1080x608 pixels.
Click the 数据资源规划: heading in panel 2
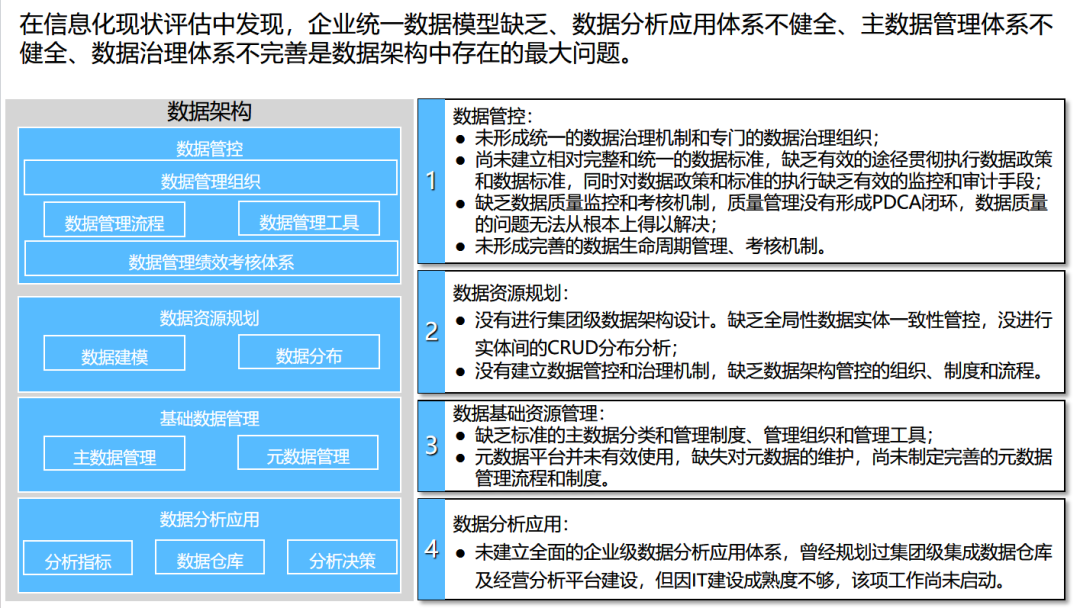[x=510, y=293]
